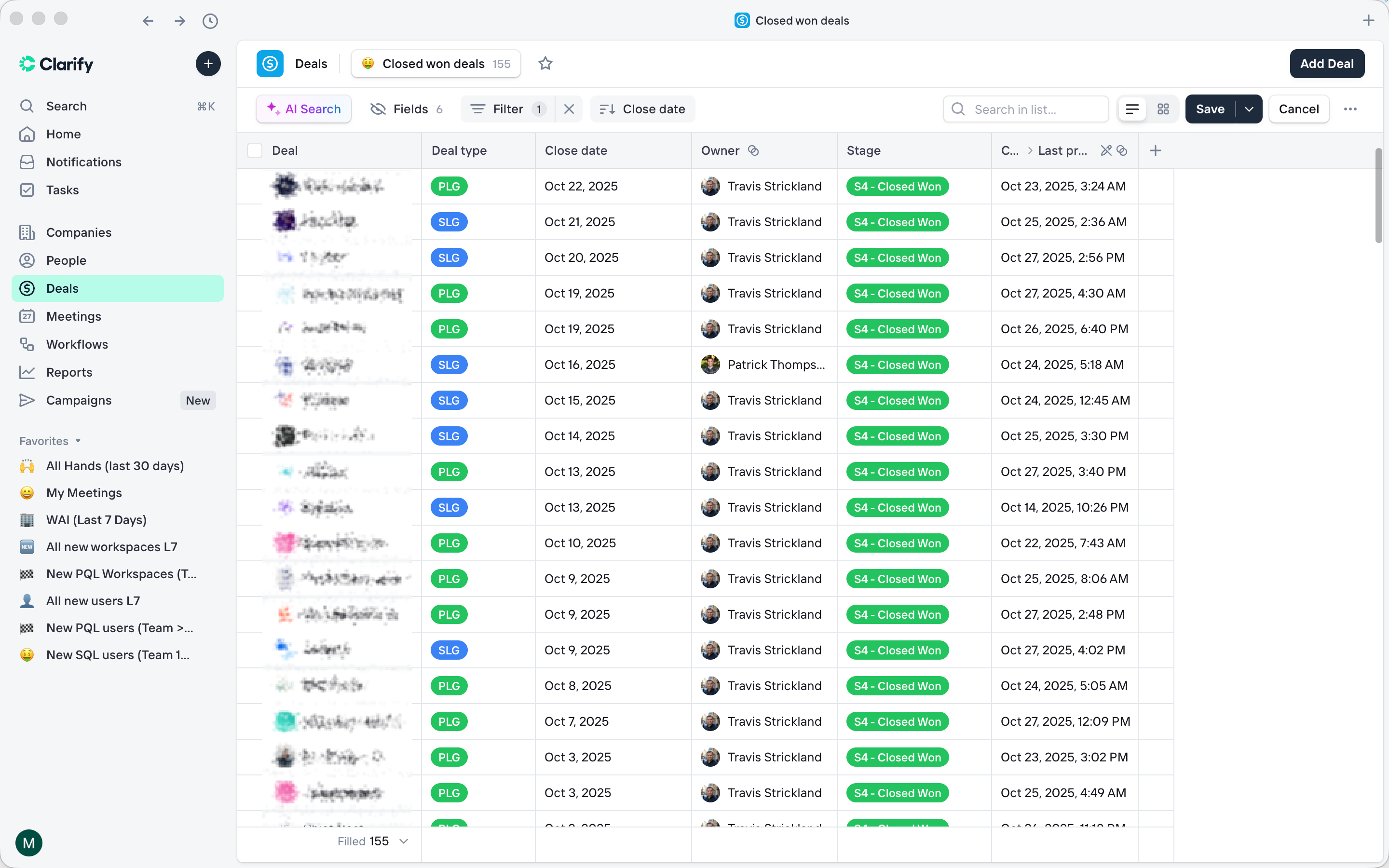Screen dimensions: 1389x868
Task: Select the list view layout icon
Action: tap(1132, 109)
